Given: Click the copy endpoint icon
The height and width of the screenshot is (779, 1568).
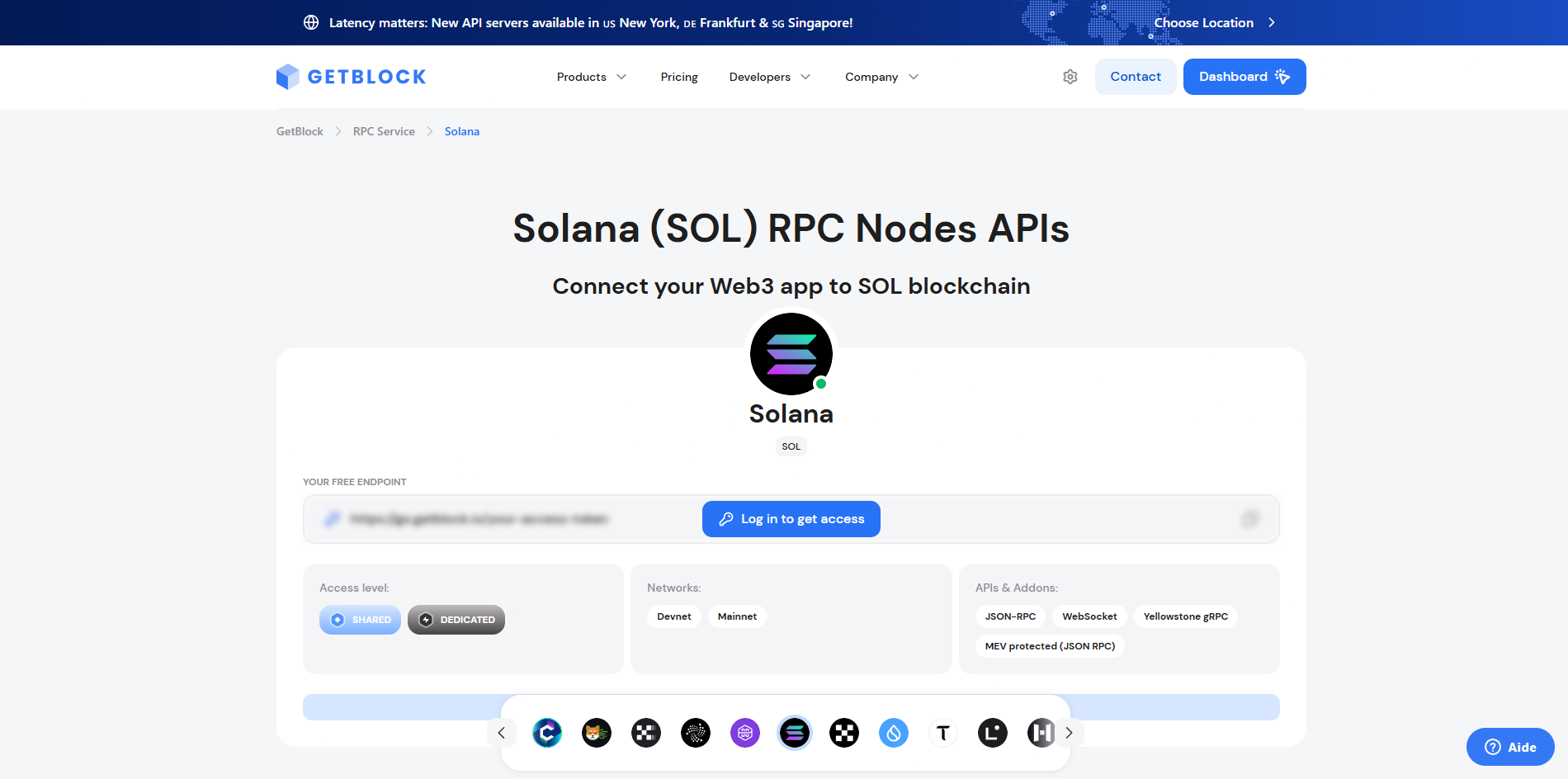Looking at the screenshot, I should pos(1251,519).
